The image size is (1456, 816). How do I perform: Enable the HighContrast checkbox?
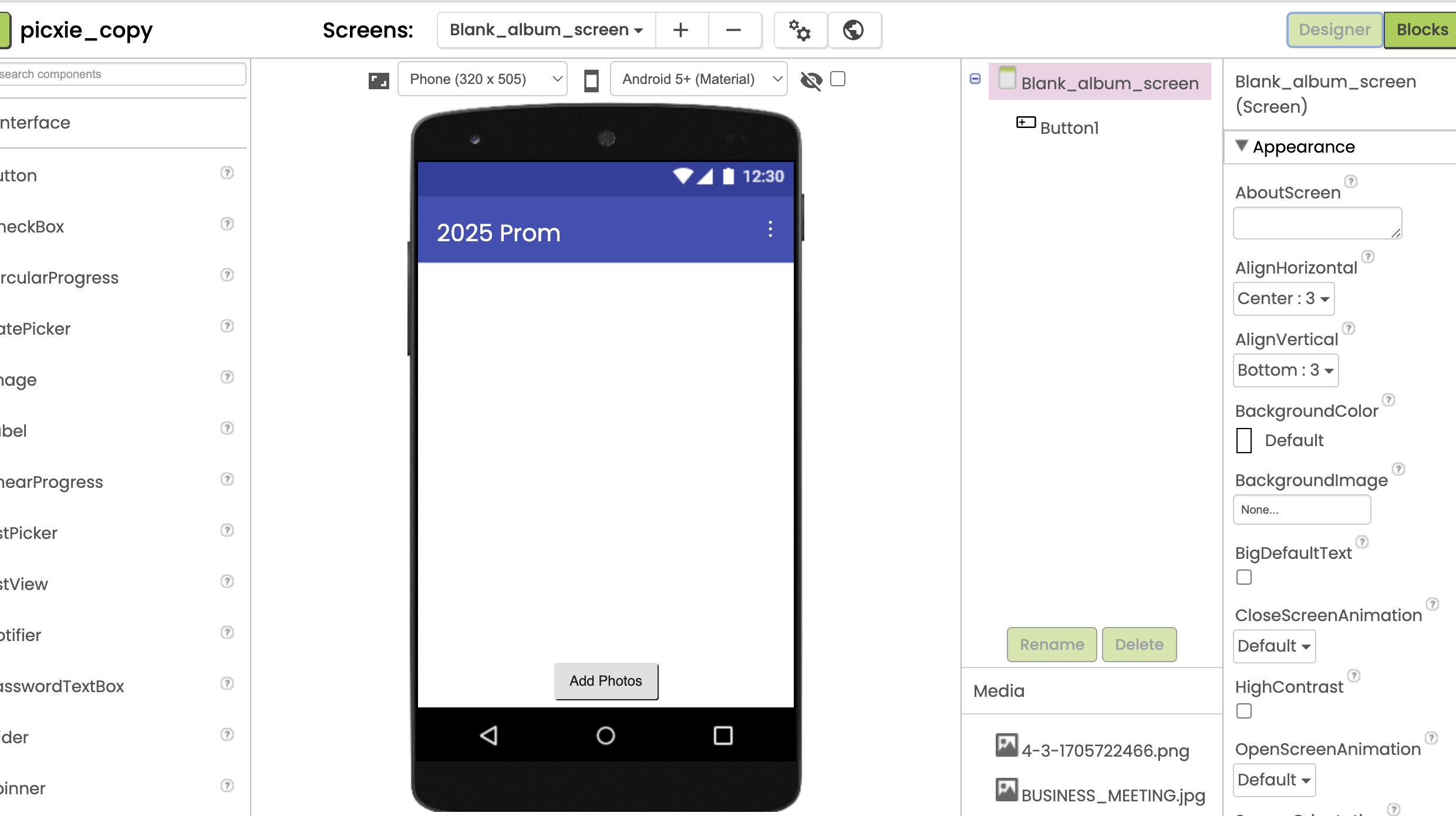click(x=1243, y=712)
